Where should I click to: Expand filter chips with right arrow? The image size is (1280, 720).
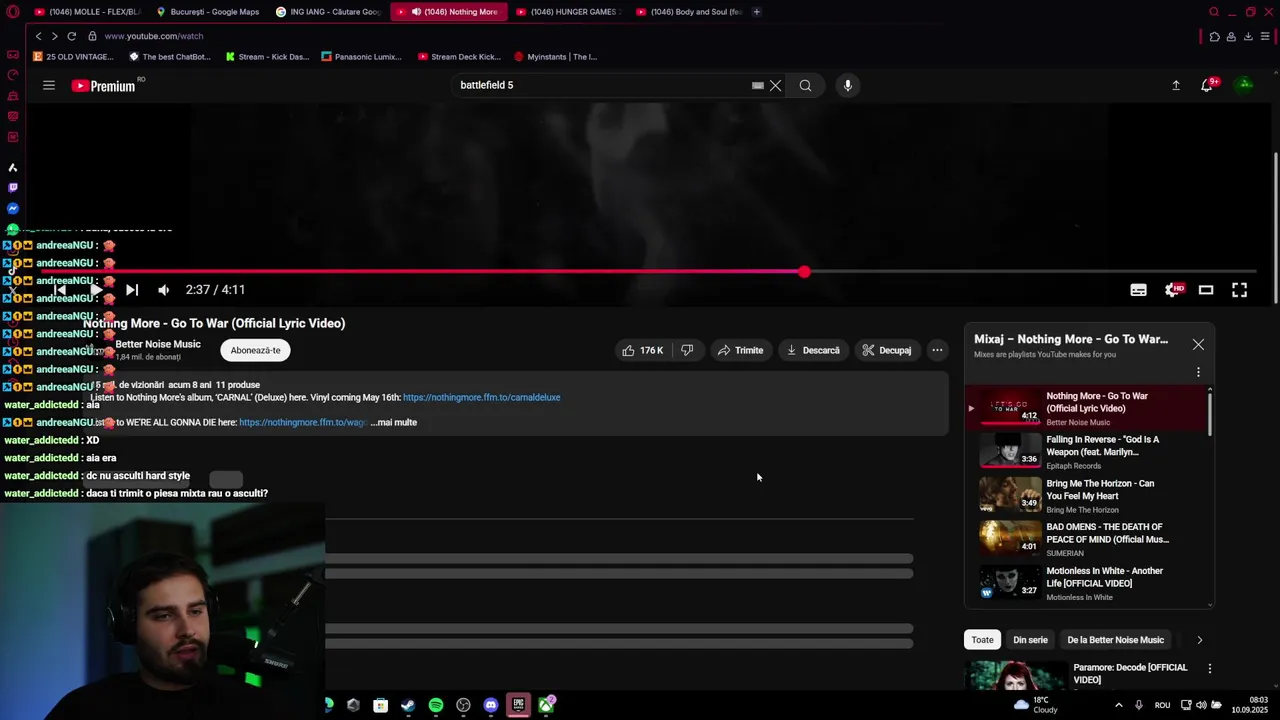click(x=1199, y=640)
